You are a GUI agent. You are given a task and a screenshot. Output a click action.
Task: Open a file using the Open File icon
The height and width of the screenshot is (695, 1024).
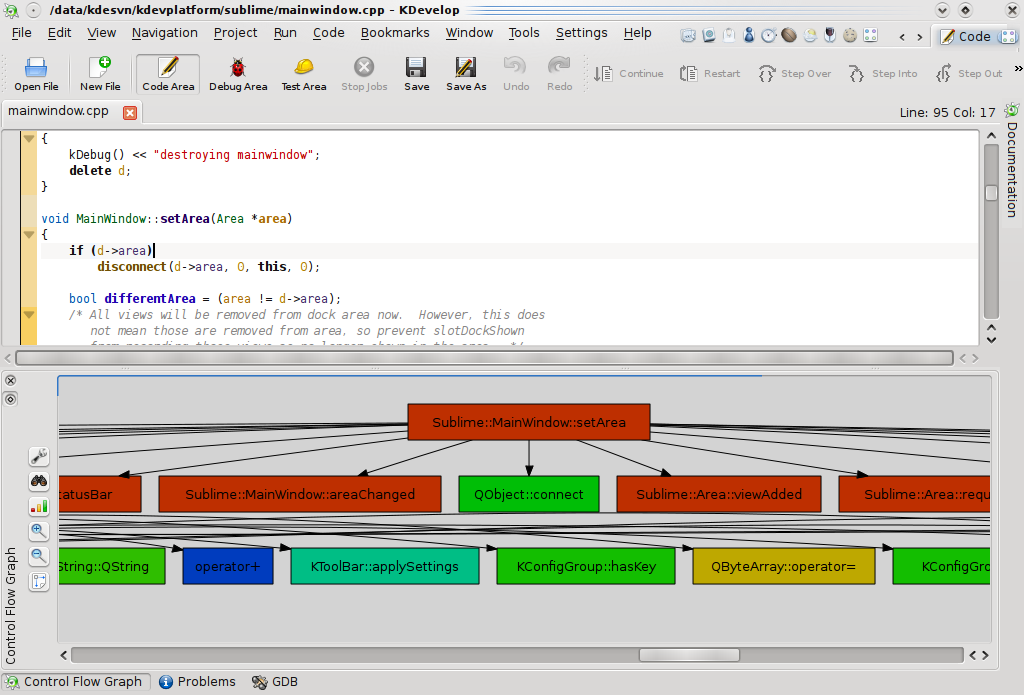[x=36, y=74]
